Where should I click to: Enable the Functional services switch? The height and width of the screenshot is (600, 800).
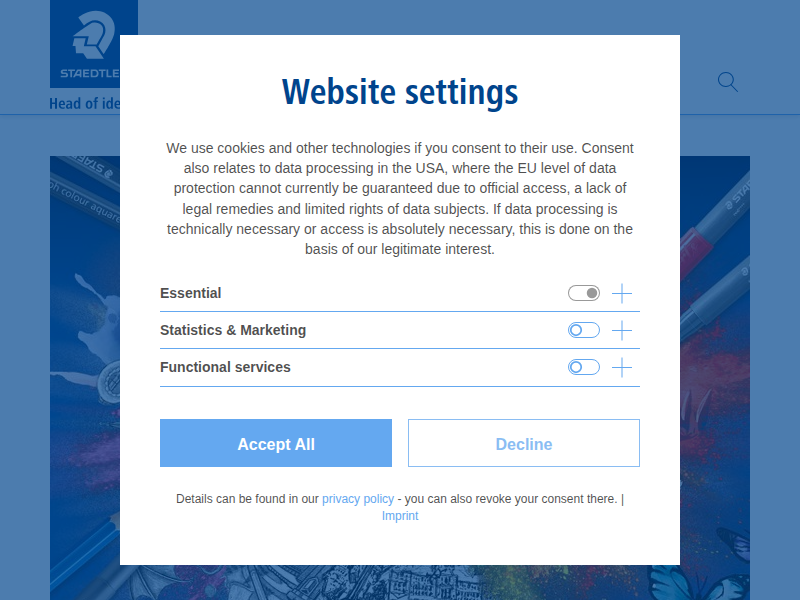point(584,367)
